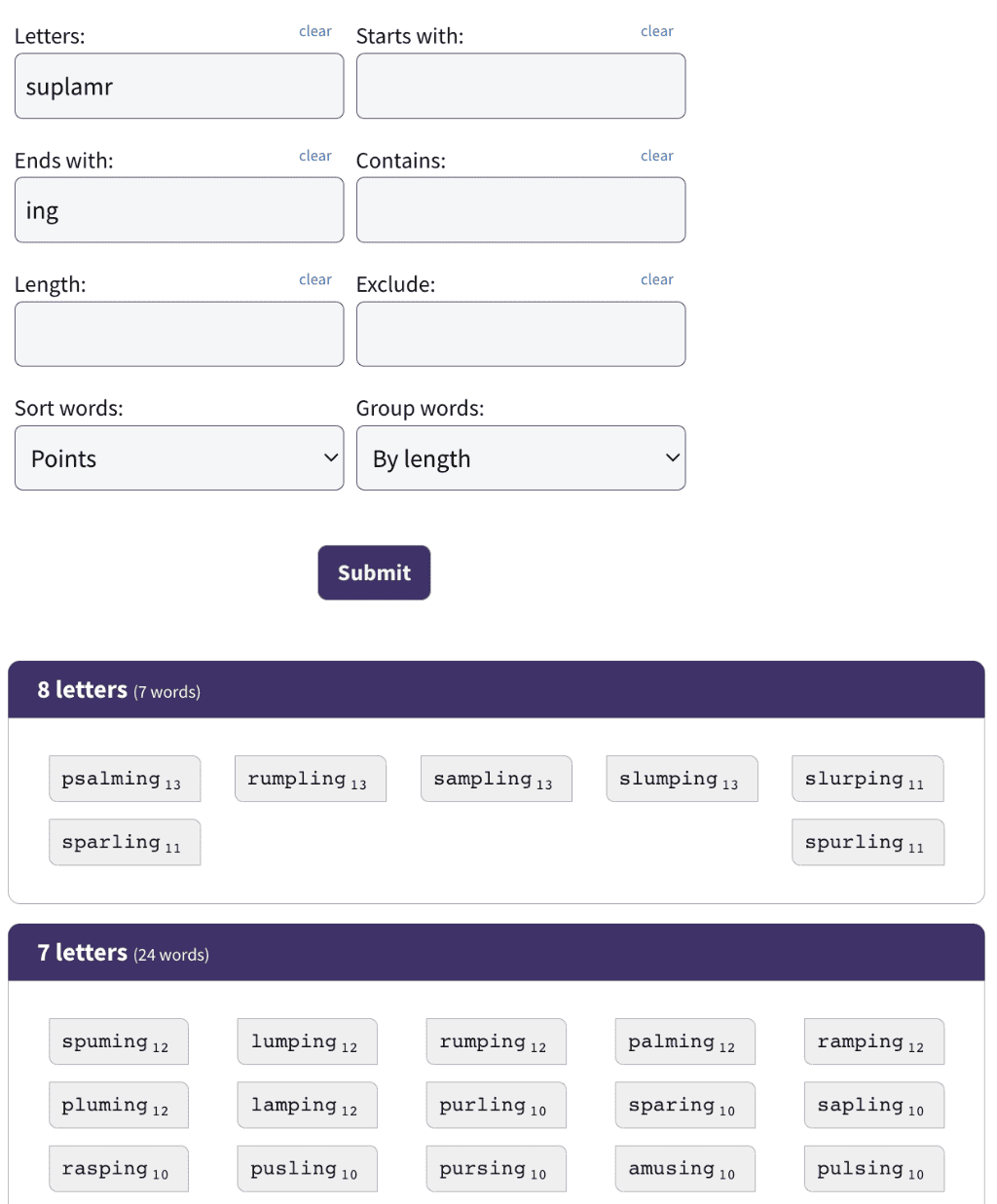Image resolution: width=997 pixels, height=1204 pixels.
Task: Pick the word spurling
Action: tap(868, 843)
